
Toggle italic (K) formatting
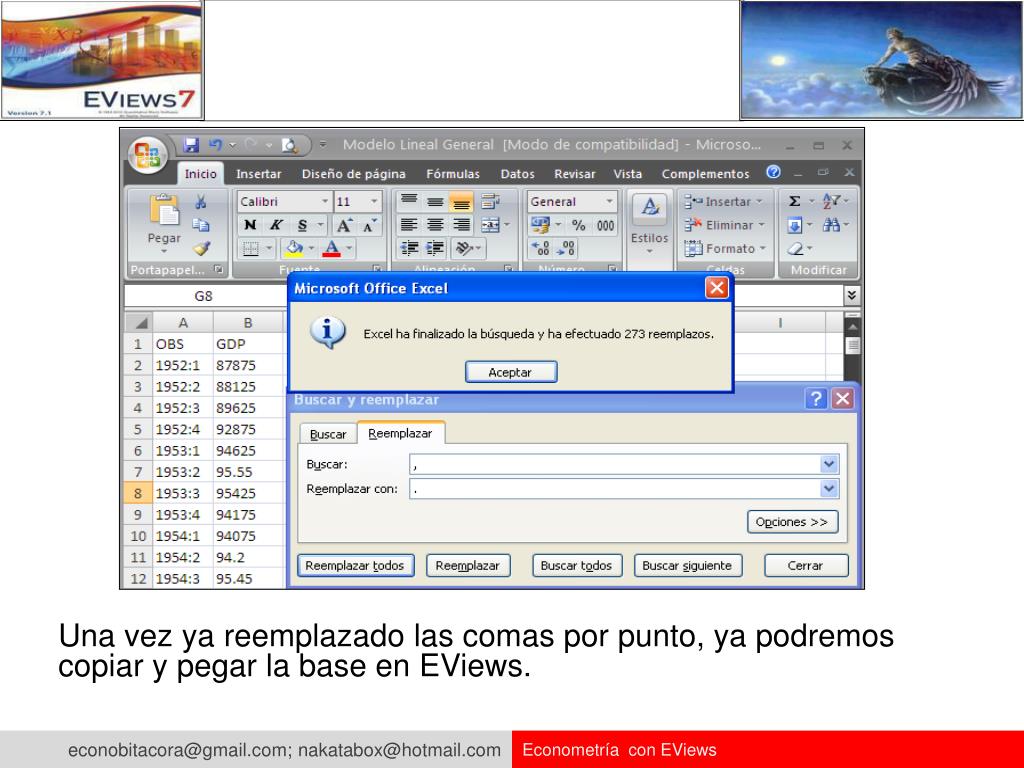[276, 225]
